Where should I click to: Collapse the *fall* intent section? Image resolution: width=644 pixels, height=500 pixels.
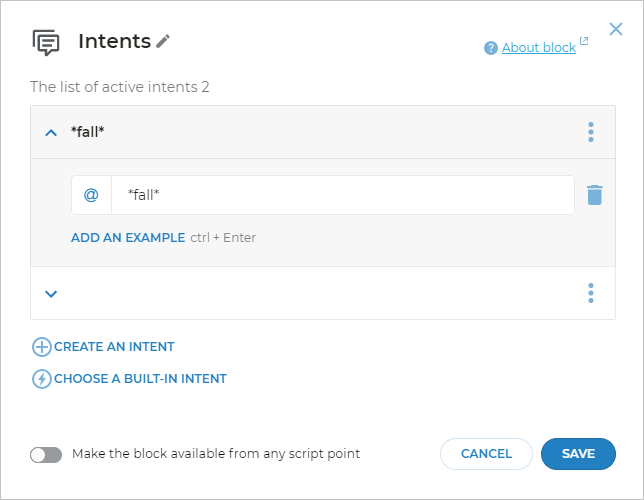click(x=52, y=132)
